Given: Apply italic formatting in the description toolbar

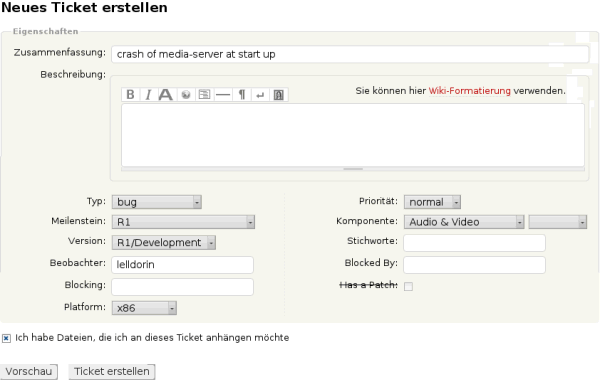Looking at the screenshot, I should (148, 95).
